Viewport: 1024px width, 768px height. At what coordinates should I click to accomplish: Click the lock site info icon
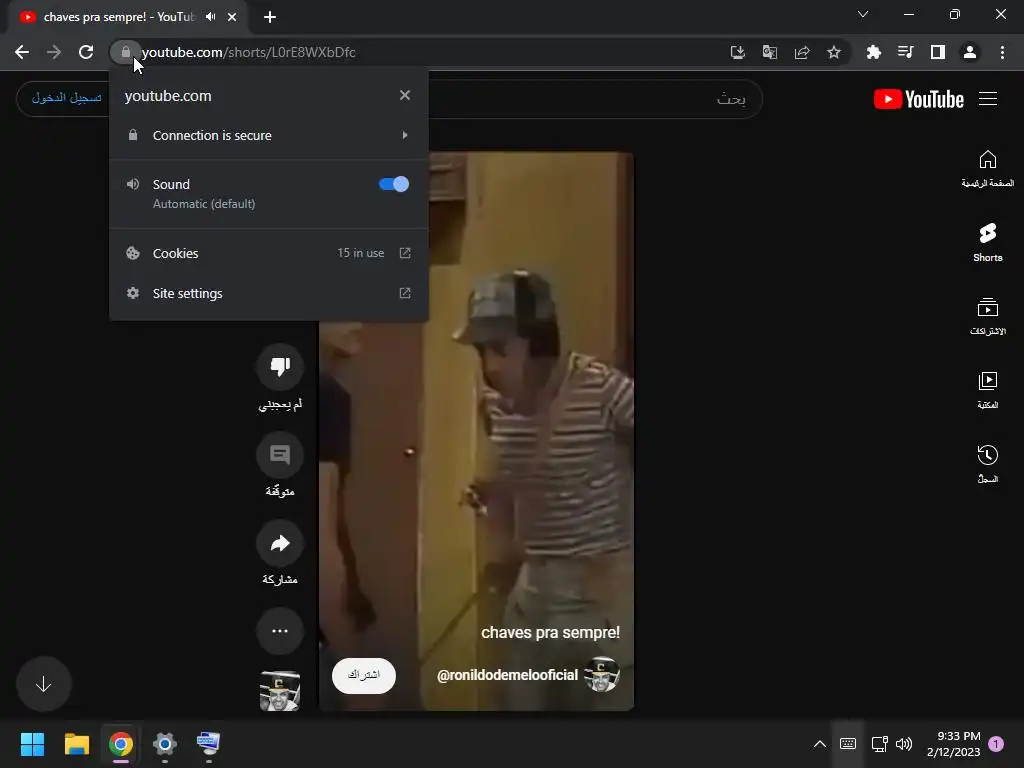(125, 52)
